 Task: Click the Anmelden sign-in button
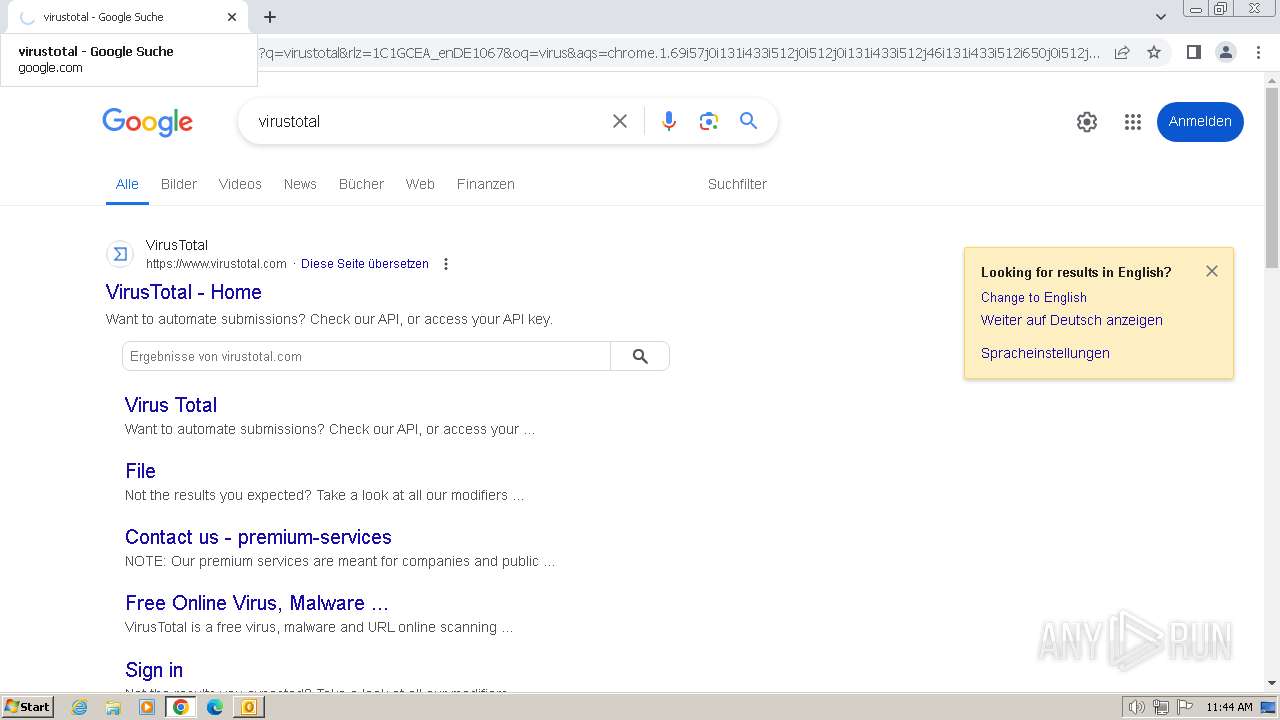tap(1200, 122)
